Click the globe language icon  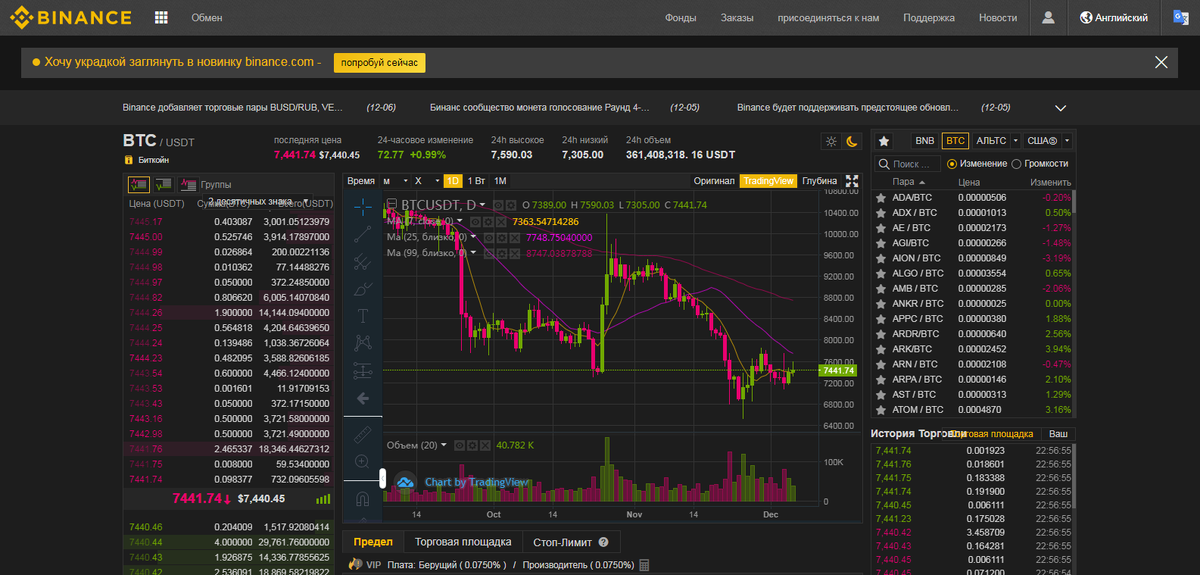1087,18
